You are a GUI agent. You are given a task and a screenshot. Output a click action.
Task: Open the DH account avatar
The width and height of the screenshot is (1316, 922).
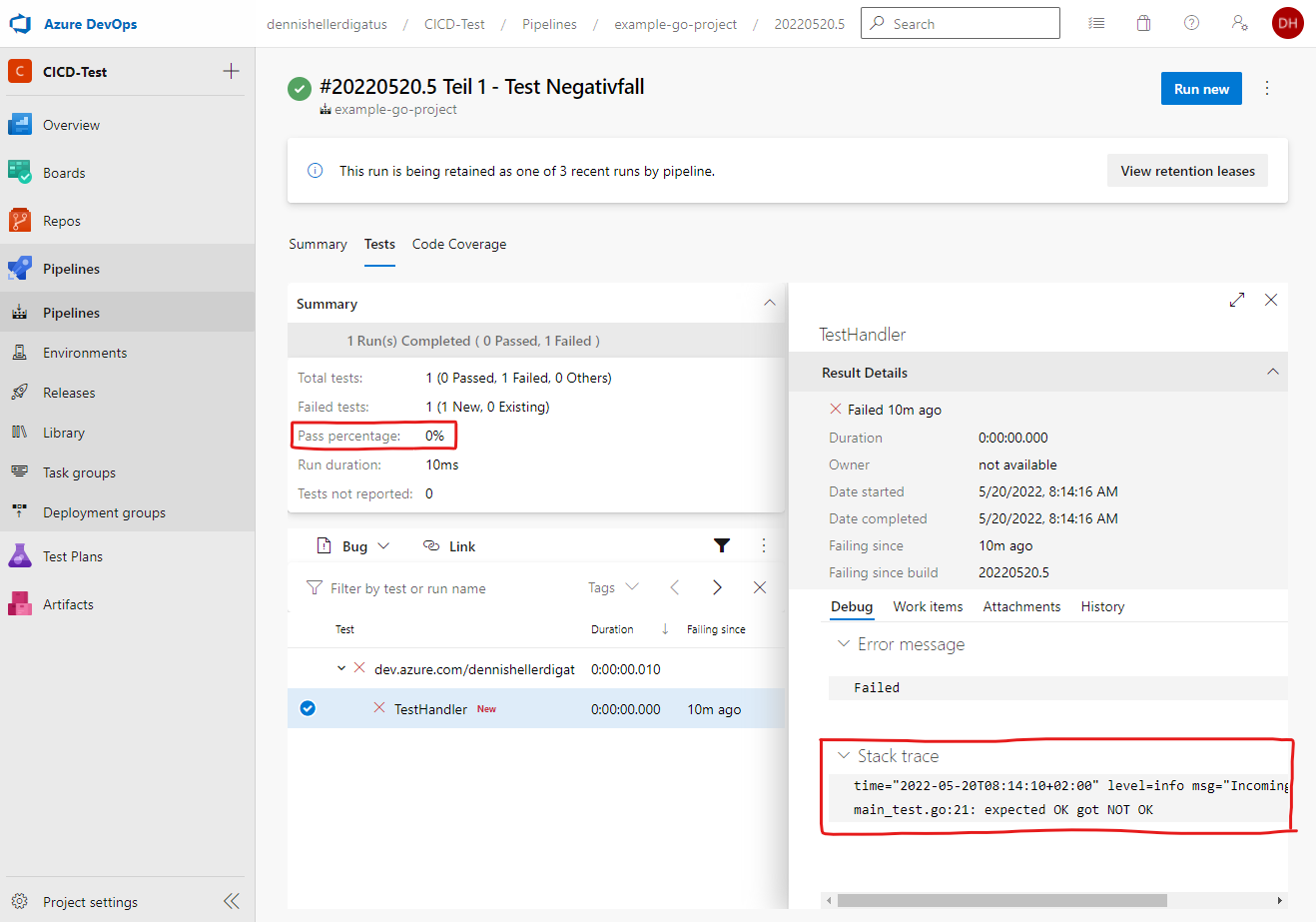click(x=1288, y=23)
